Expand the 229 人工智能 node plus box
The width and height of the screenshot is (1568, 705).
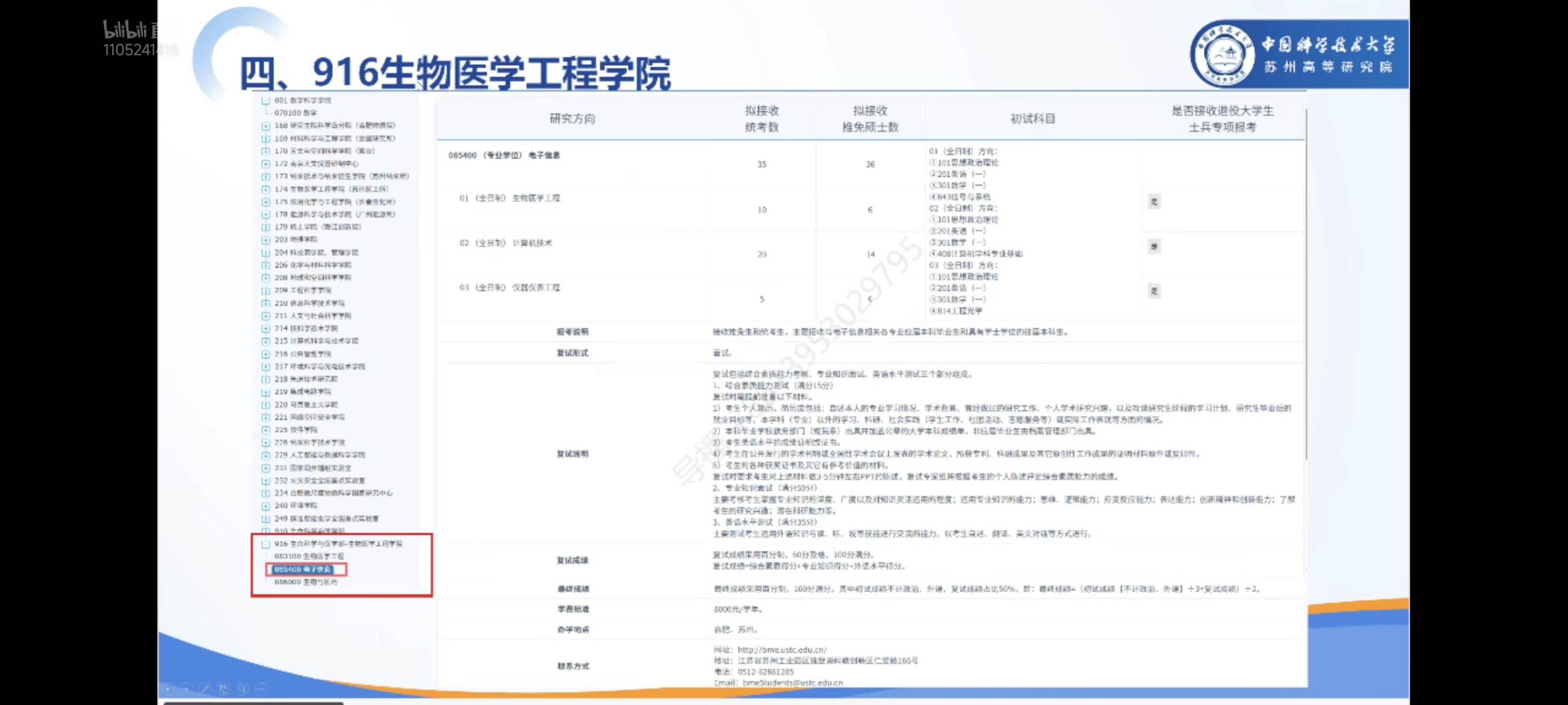pos(266,455)
